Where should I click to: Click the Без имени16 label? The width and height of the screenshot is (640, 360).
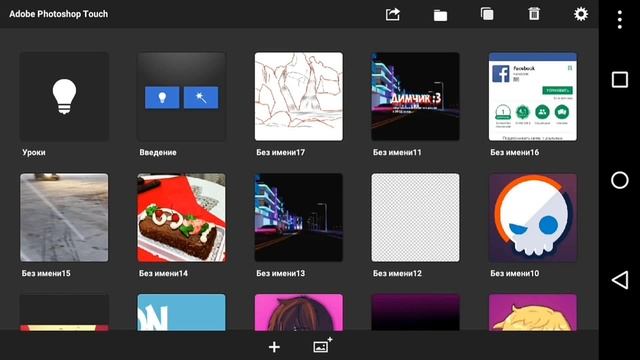click(x=515, y=153)
